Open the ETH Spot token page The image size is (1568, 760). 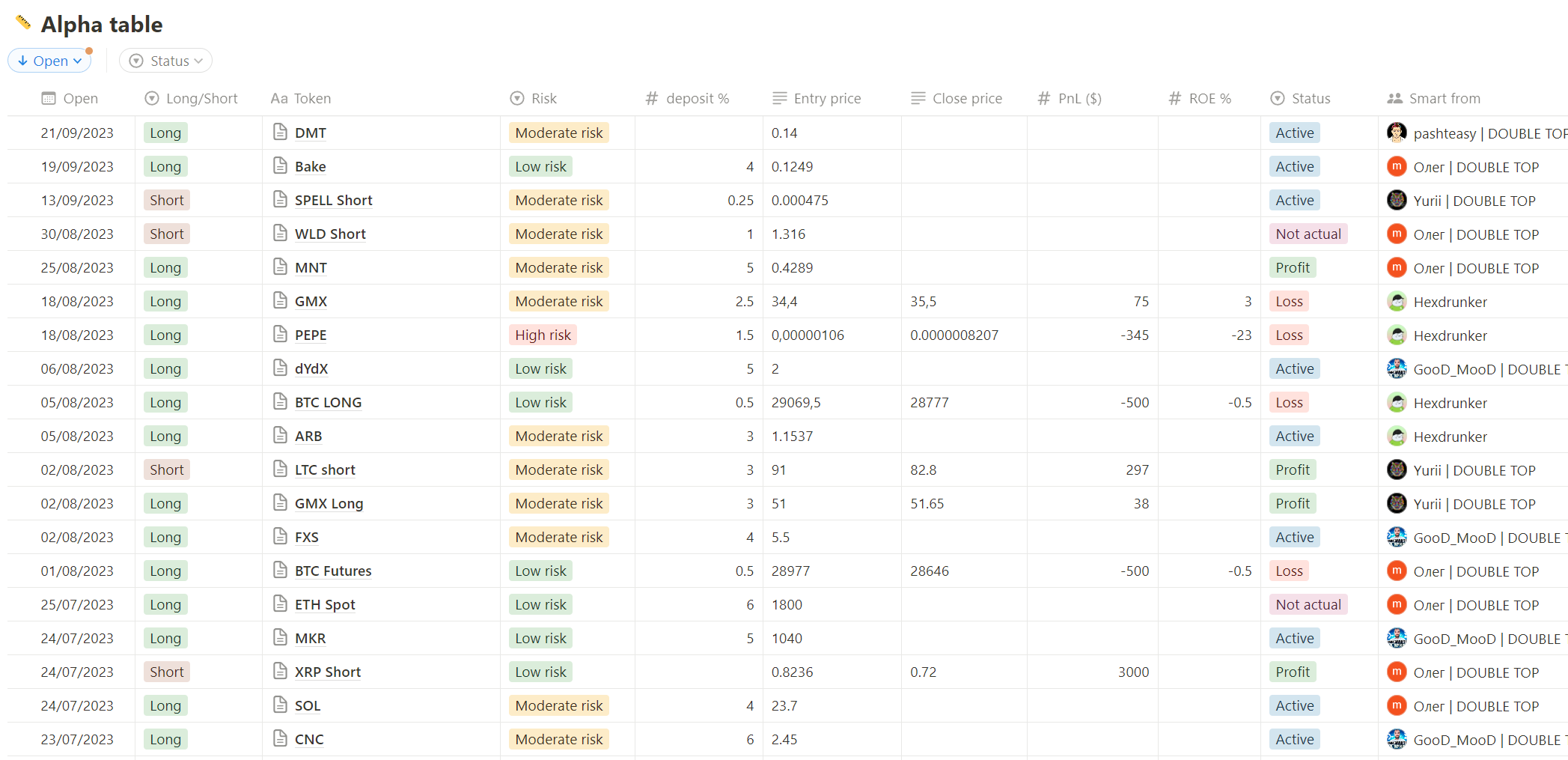(325, 604)
